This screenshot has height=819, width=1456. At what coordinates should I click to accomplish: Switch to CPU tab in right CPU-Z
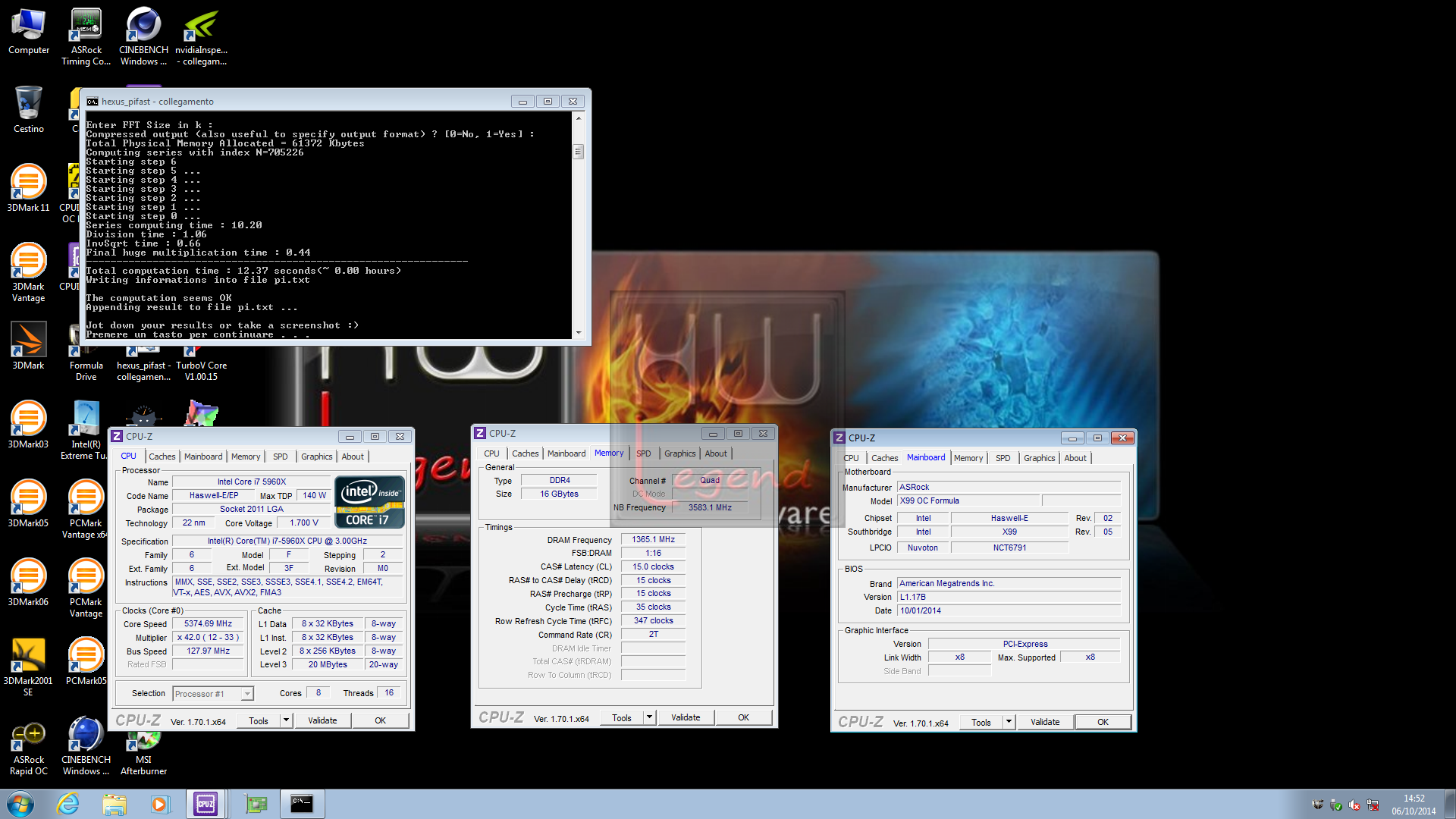point(852,458)
